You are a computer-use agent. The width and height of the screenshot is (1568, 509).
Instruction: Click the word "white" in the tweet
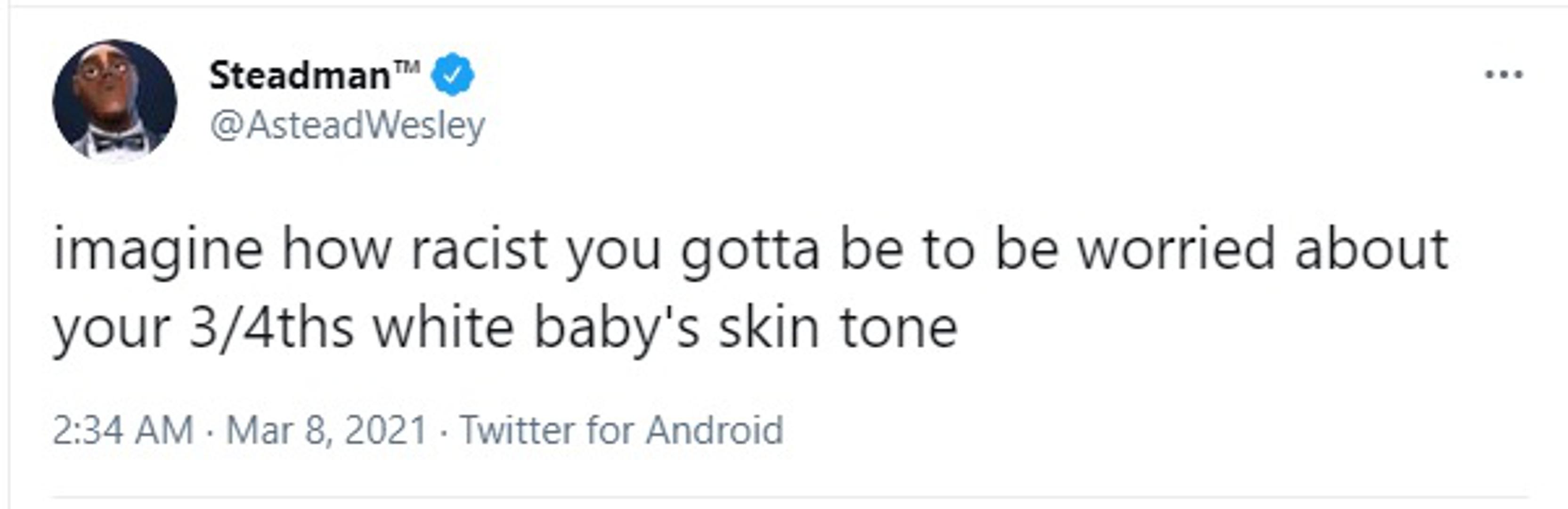443,329
